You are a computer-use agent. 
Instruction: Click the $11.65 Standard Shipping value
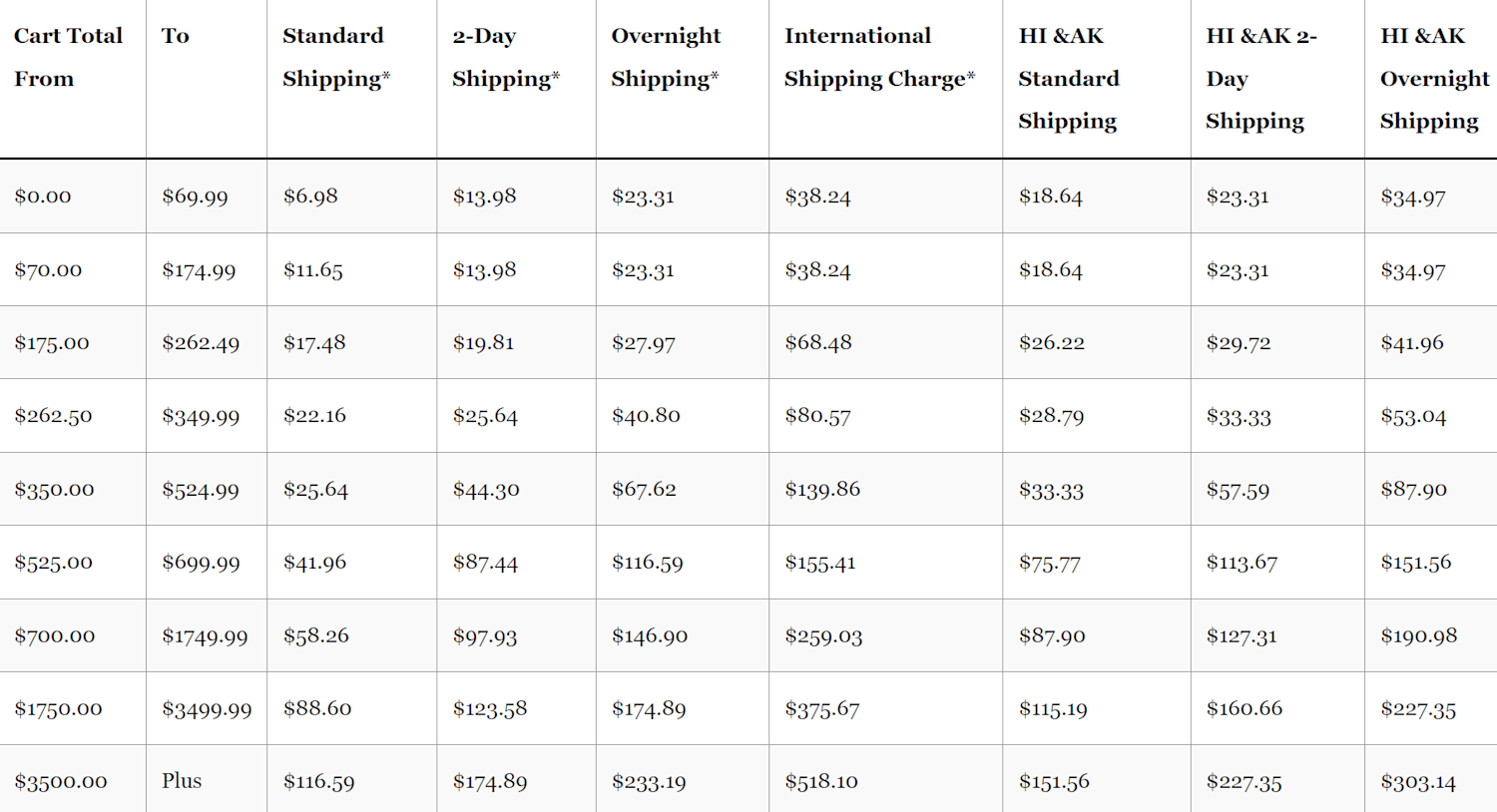pyautogui.click(x=312, y=270)
